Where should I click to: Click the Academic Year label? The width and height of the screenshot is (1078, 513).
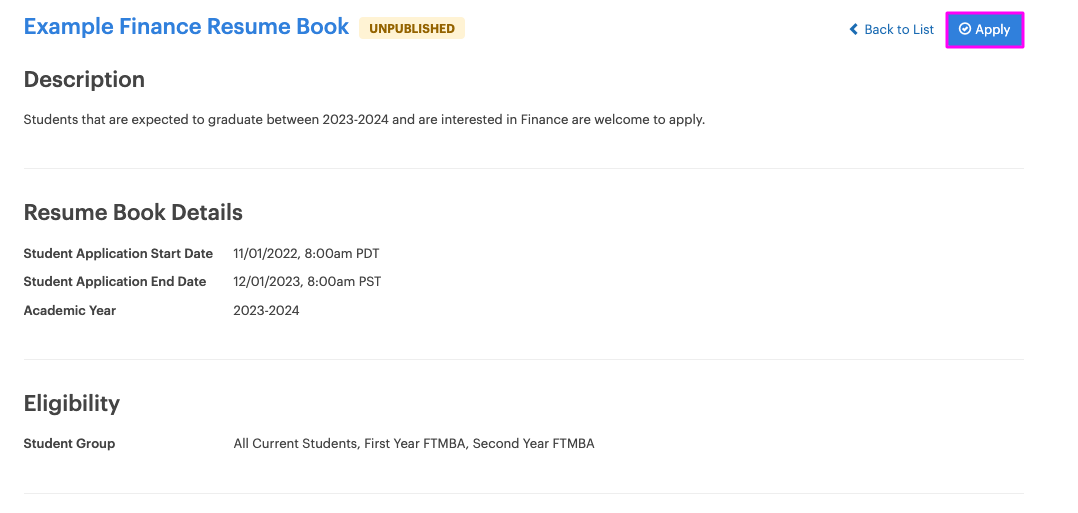[x=69, y=311]
